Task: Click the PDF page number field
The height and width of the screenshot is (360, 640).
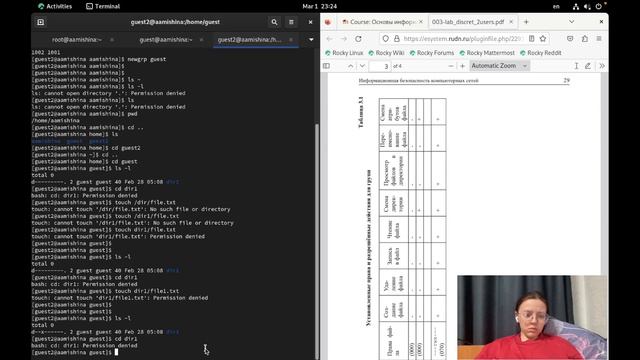Action: tap(380, 66)
